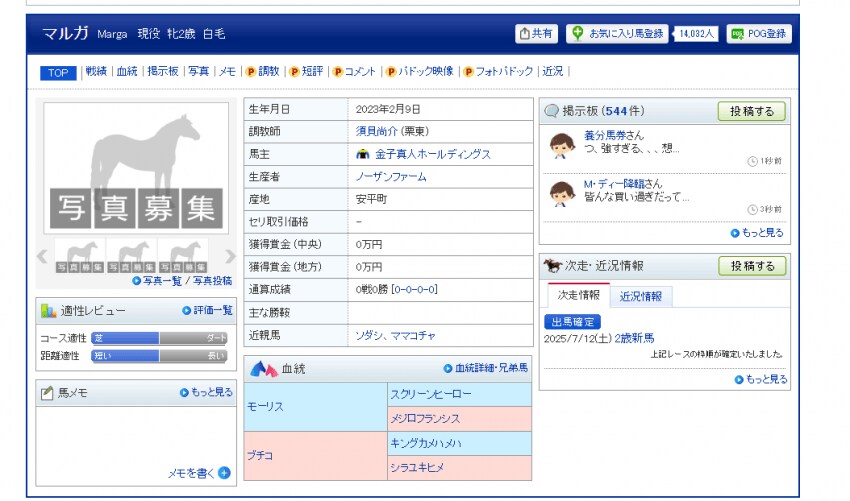
Task: Click the 距離適性 short/long bar
Action: click(x=159, y=356)
